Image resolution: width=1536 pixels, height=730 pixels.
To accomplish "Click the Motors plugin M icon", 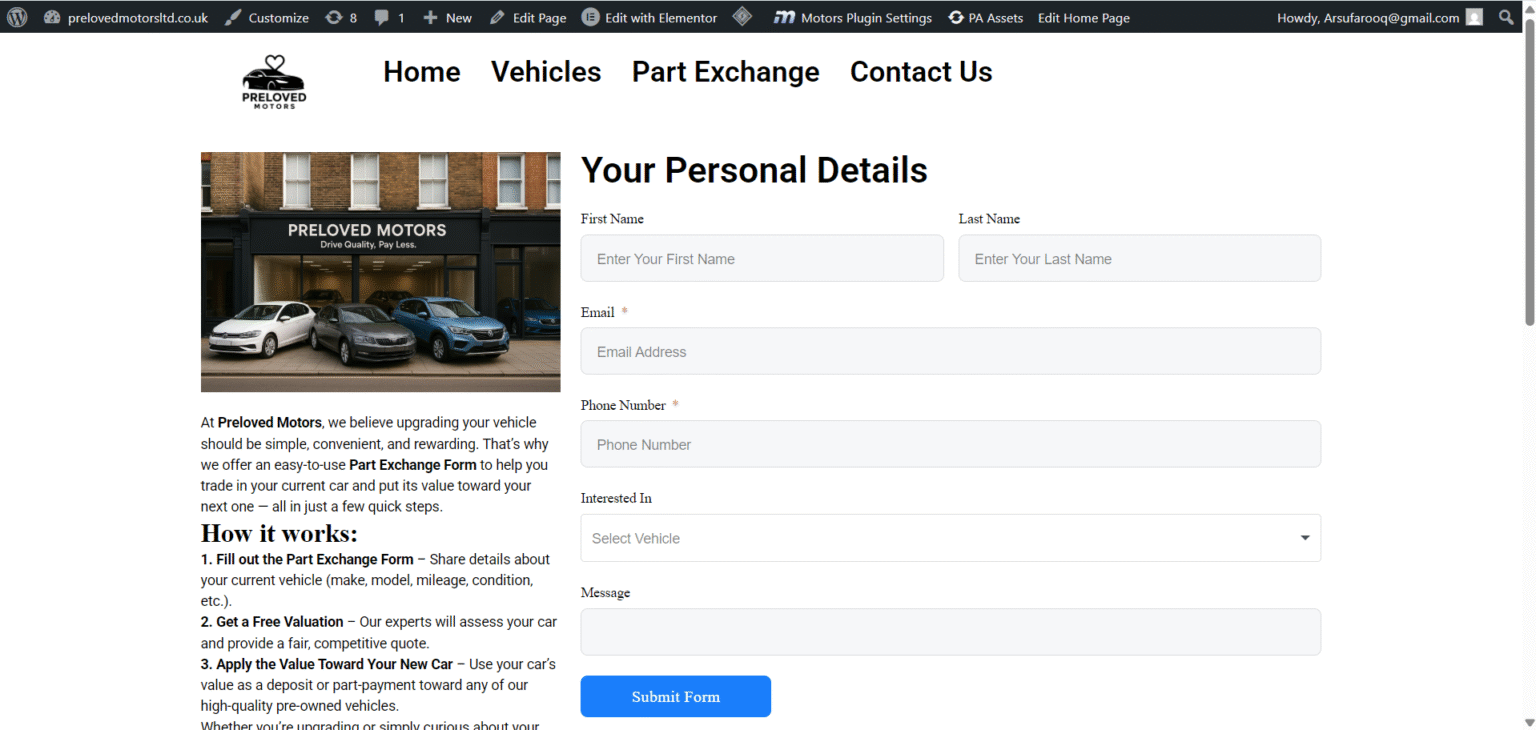I will (x=786, y=16).
